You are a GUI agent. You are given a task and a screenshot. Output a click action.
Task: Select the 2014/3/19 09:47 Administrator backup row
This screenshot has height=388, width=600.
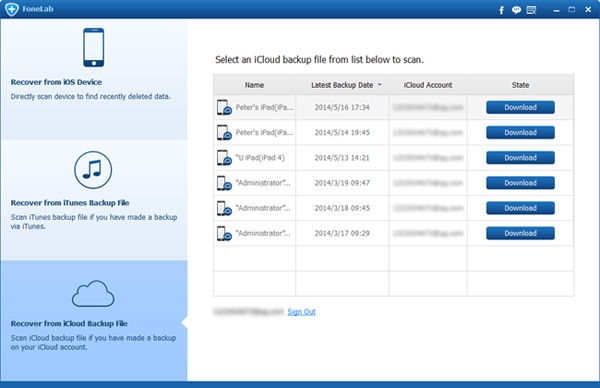(x=393, y=183)
